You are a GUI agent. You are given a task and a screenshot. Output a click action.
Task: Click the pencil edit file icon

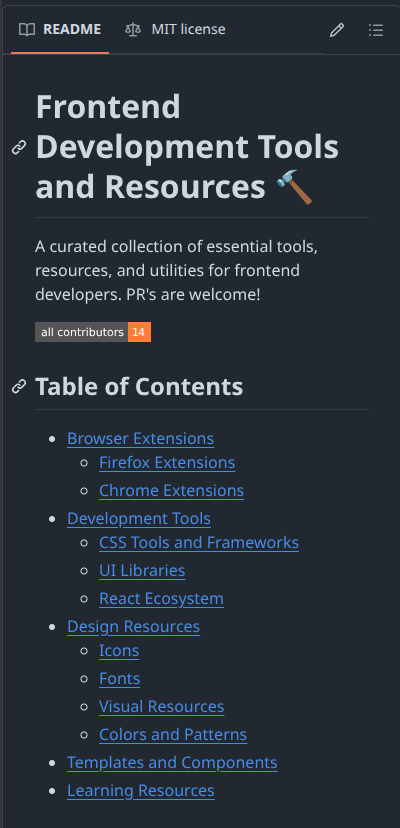(x=337, y=30)
